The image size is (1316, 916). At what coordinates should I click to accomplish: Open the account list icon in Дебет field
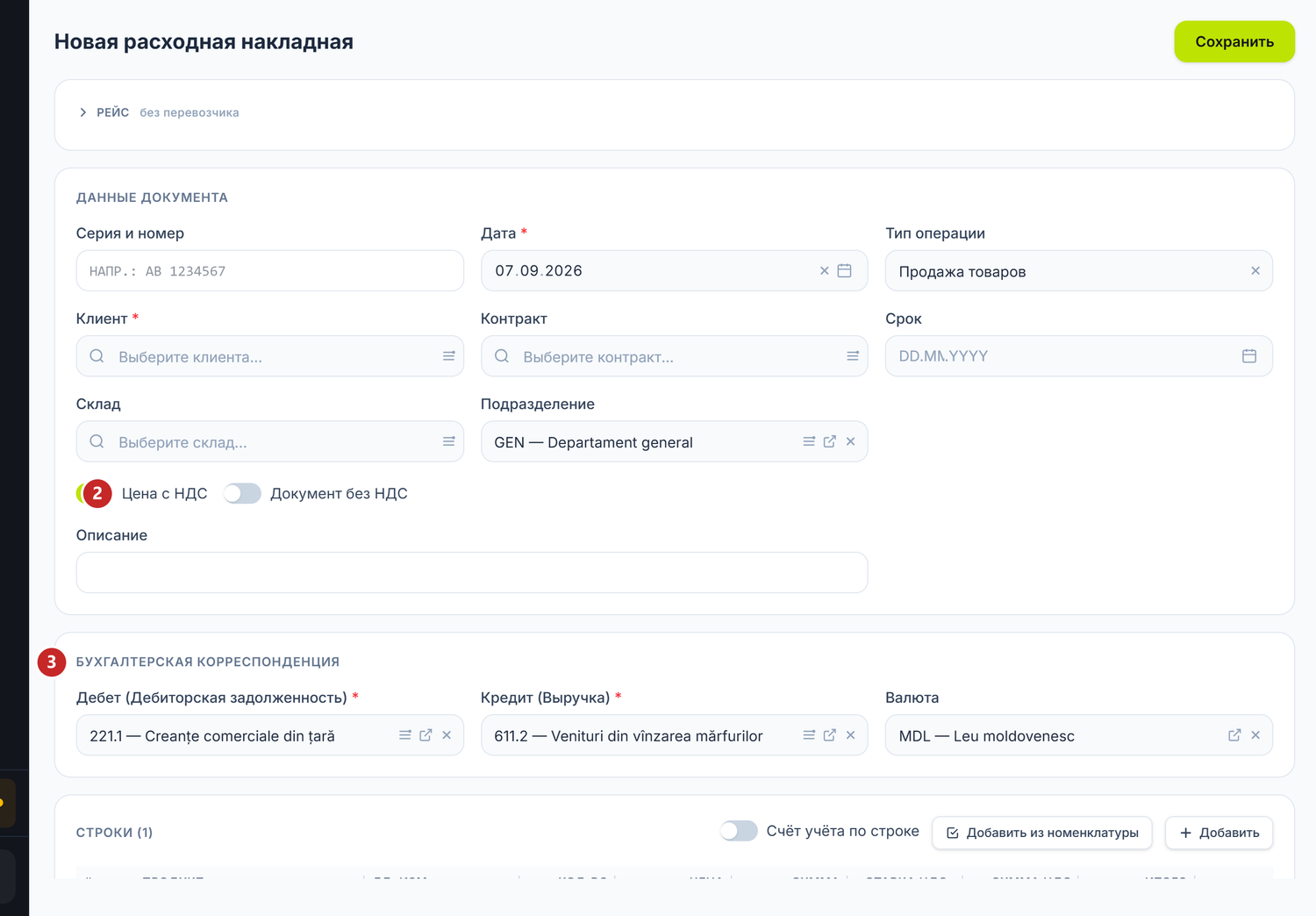click(x=405, y=735)
